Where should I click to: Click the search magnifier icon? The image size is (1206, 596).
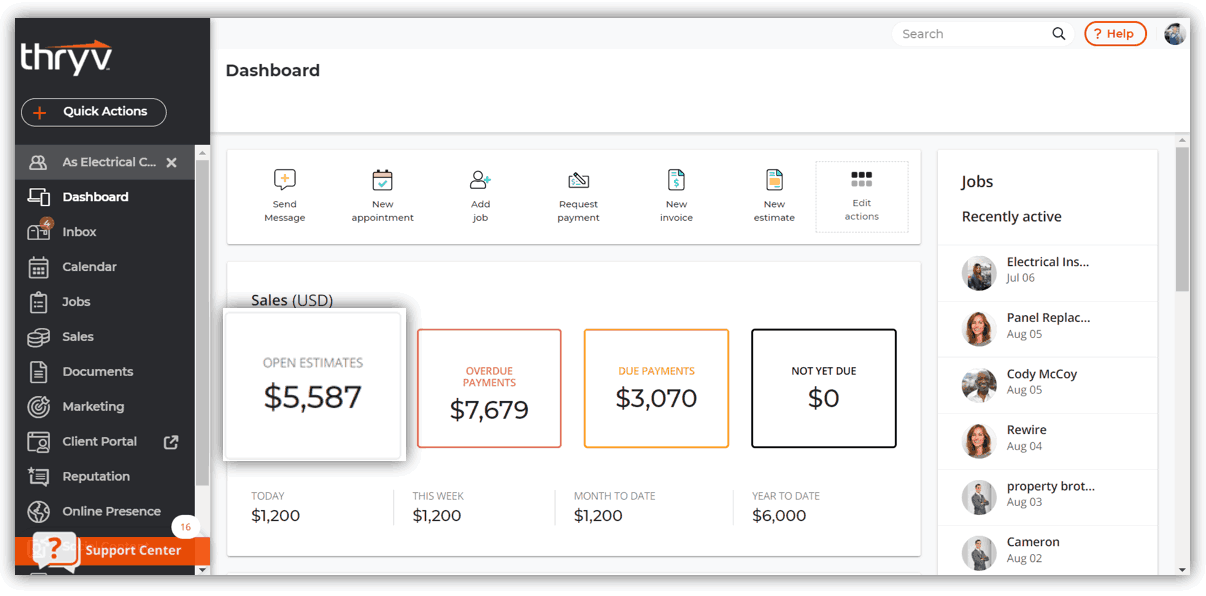tap(1058, 33)
